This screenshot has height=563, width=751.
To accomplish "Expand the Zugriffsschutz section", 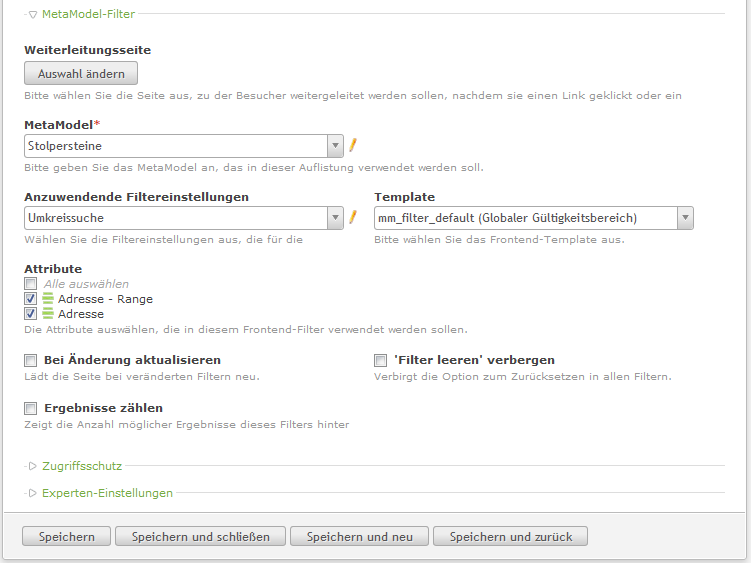I will 82,466.
